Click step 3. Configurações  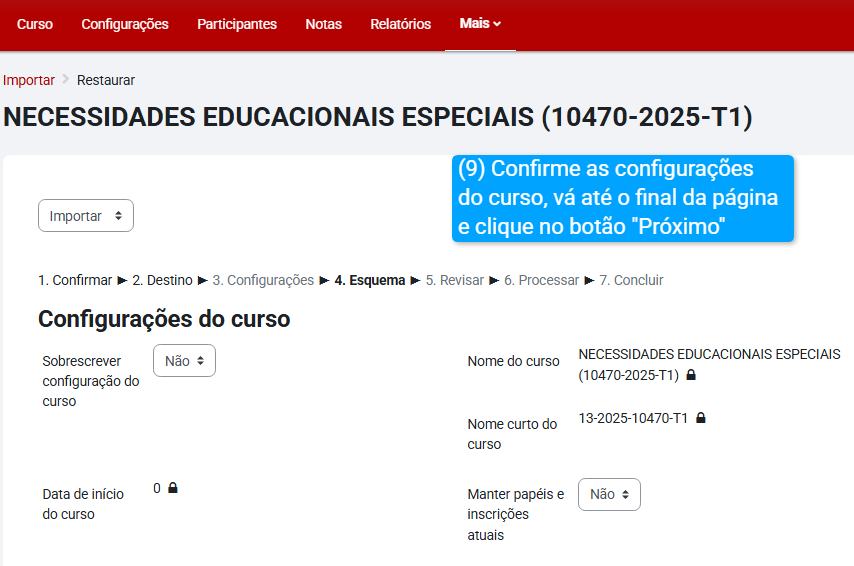[x=263, y=280]
